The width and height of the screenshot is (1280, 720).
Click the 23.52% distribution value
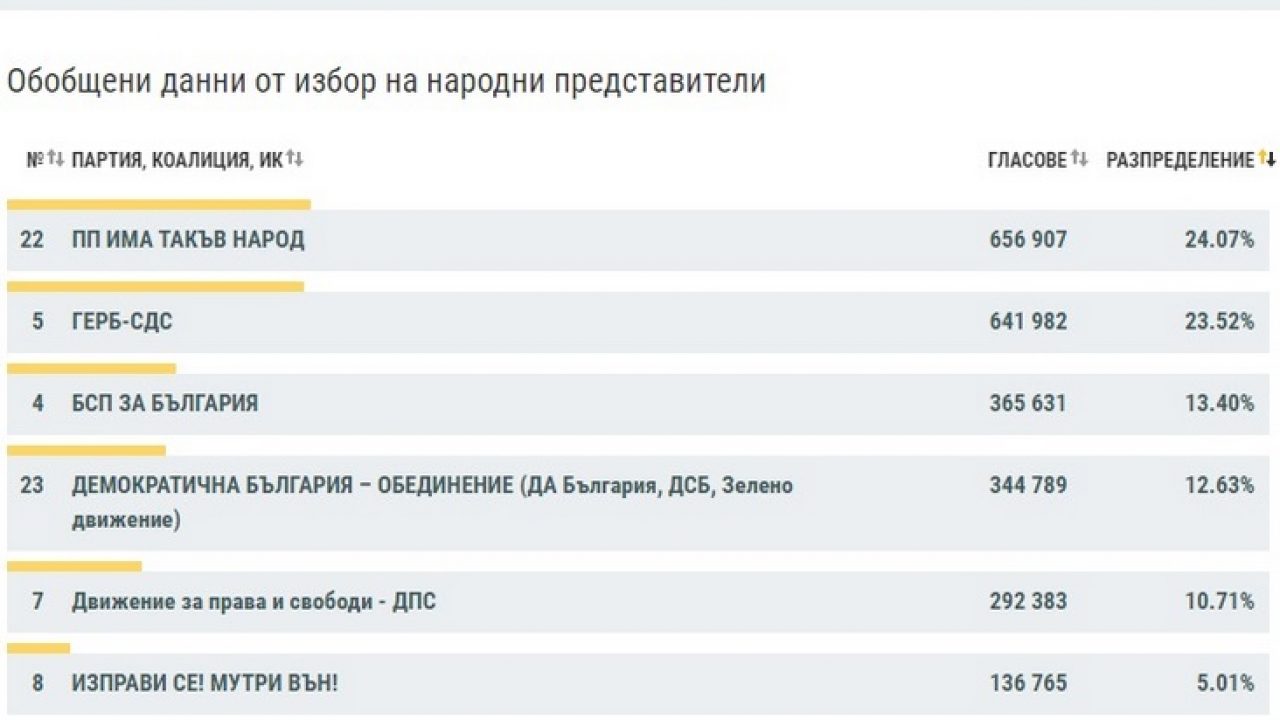click(x=1219, y=322)
